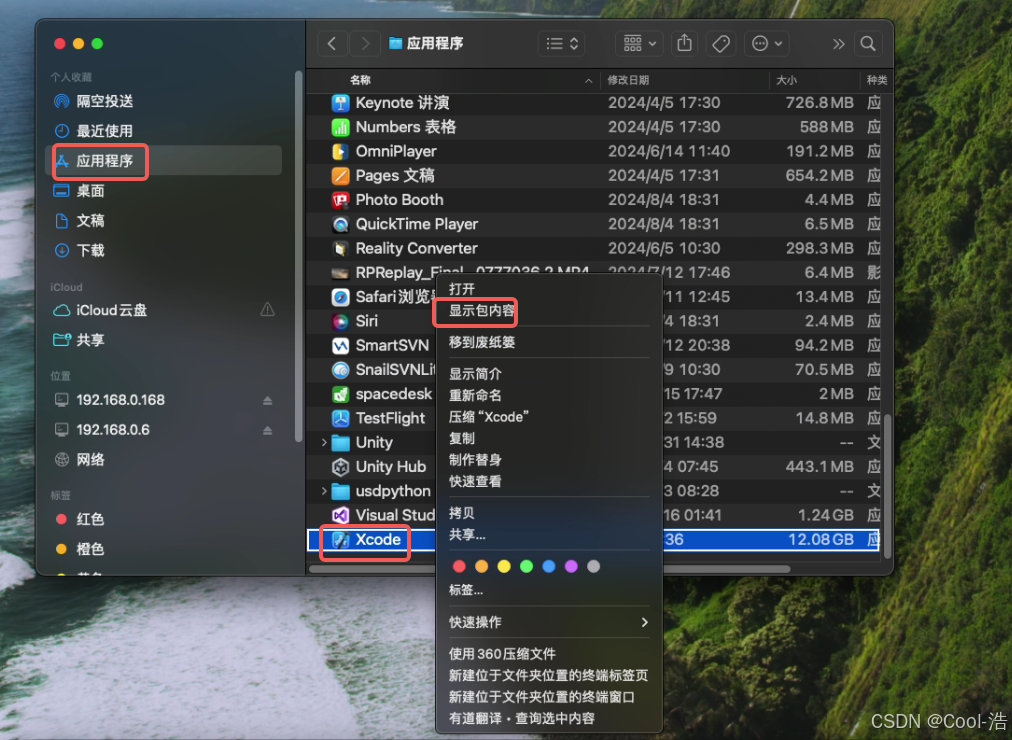Click the file list vertical scrollbar
The width and height of the screenshot is (1012, 740).
pos(887,486)
